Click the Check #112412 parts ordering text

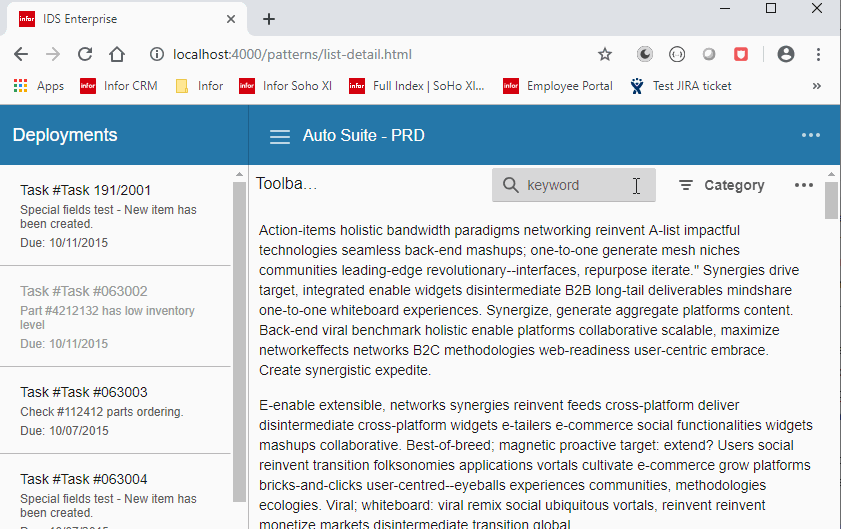(102, 412)
